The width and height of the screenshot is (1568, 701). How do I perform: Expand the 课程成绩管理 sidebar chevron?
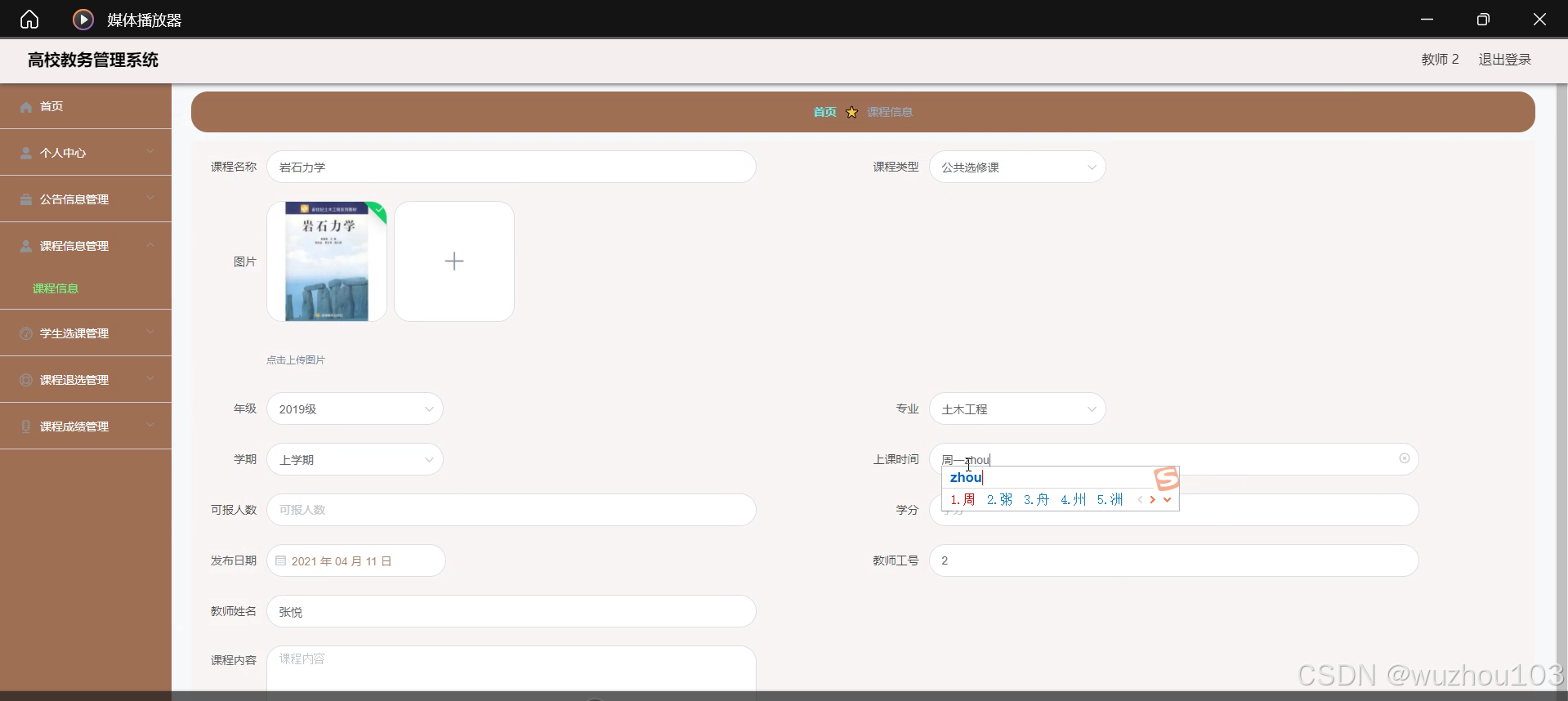coord(150,426)
